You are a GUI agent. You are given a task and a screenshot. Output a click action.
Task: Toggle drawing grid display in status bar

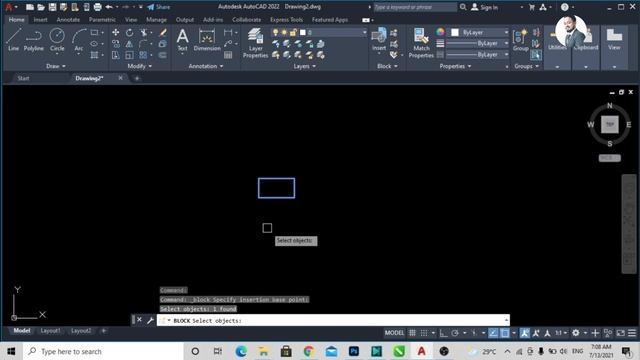(x=412, y=333)
